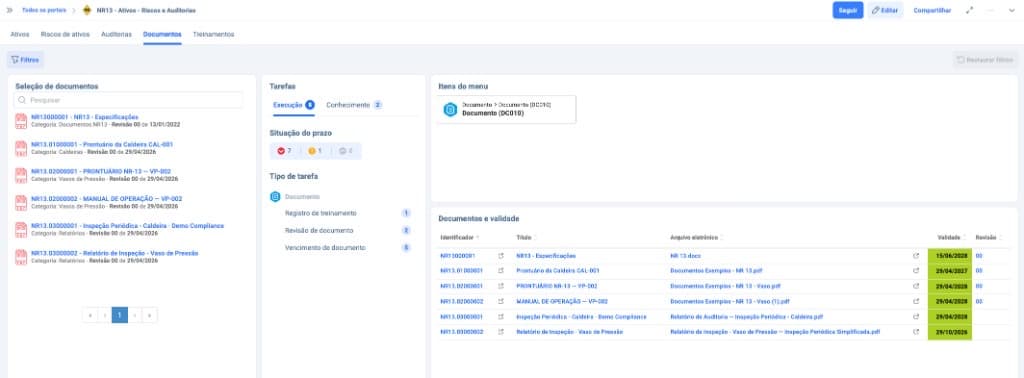Open NR13.03000001 identifier external-link icon
Viewport: 1024px width, 378px height.
pyautogui.click(x=501, y=317)
